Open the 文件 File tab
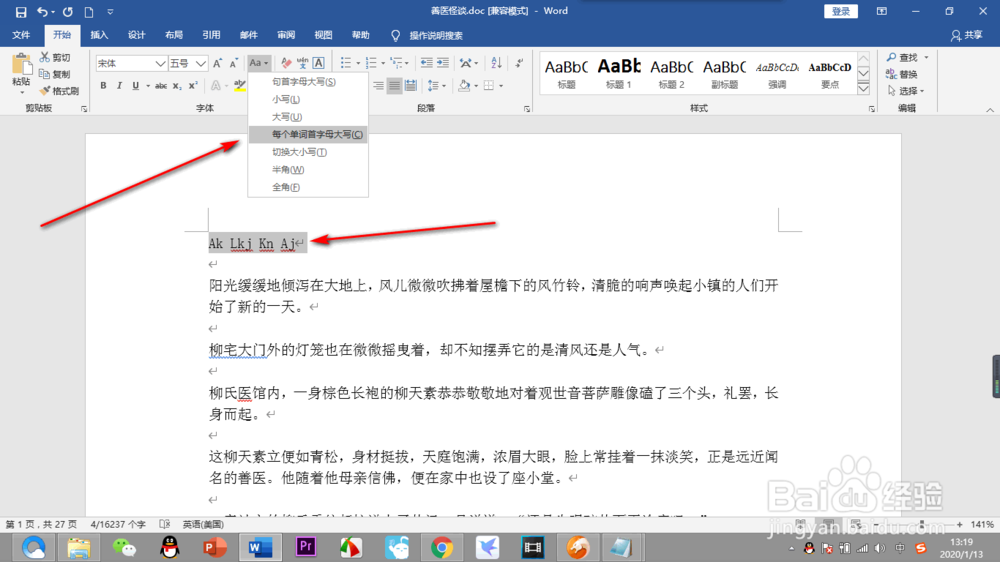This screenshot has width=1000, height=562. tap(21, 35)
